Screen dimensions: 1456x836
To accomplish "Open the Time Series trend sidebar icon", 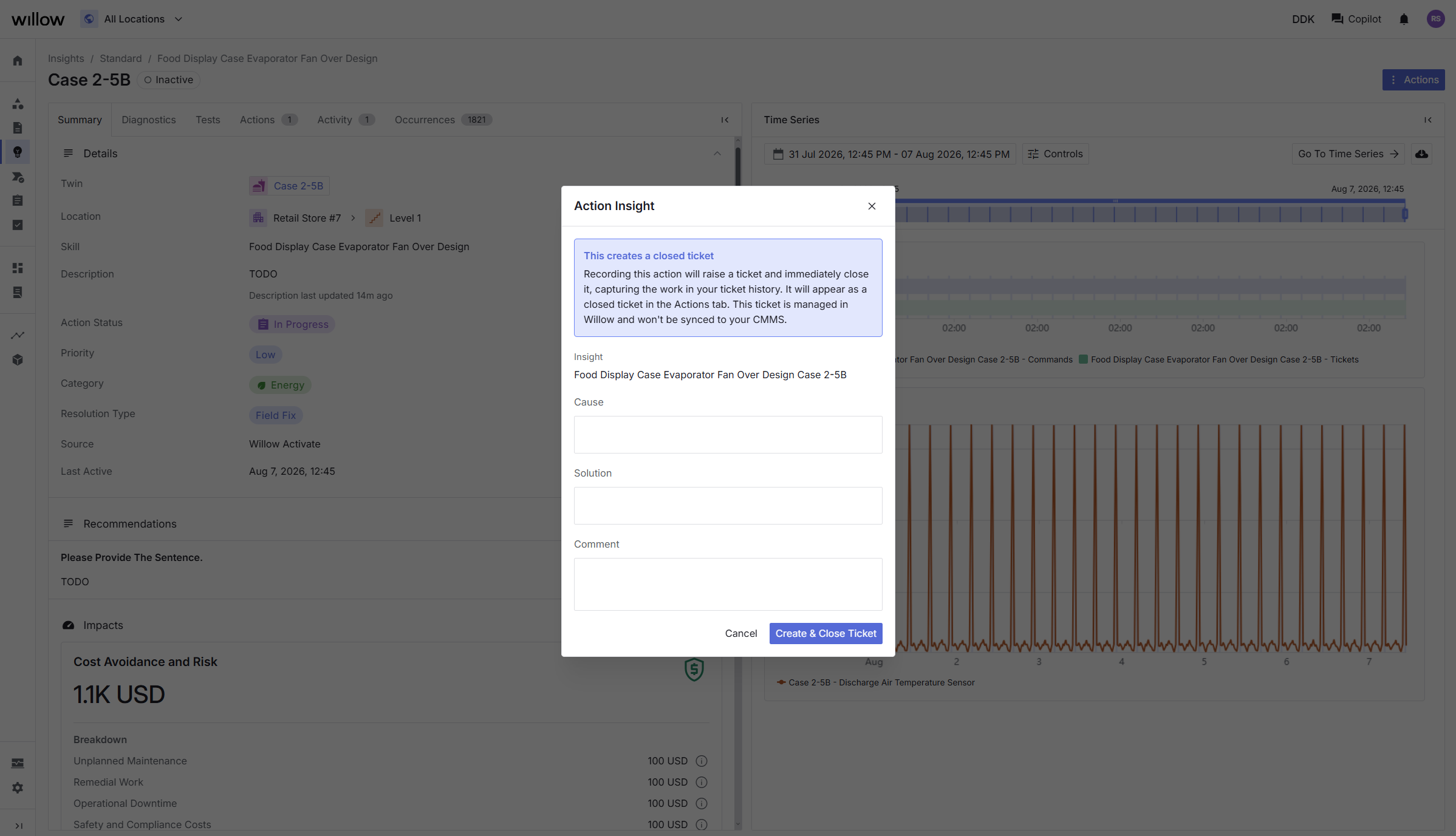I will point(18,335).
